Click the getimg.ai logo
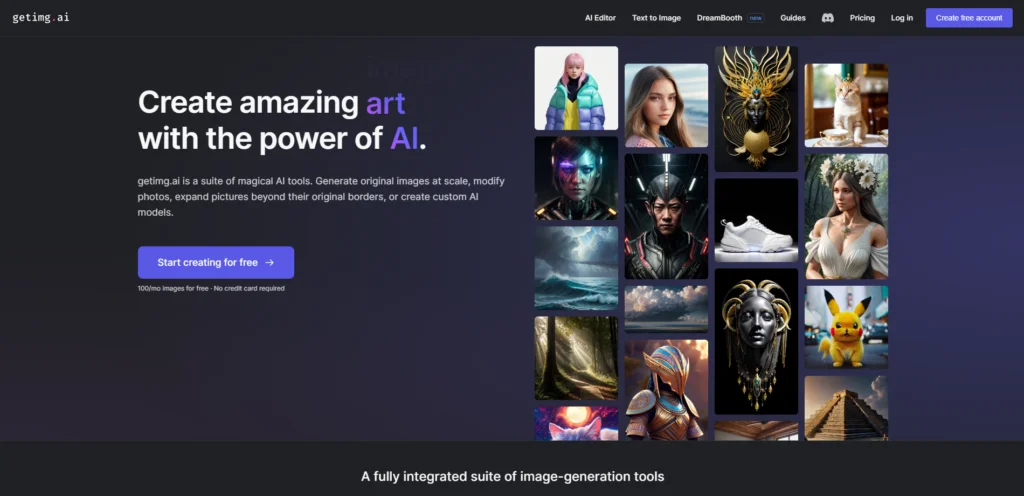 click(40, 18)
